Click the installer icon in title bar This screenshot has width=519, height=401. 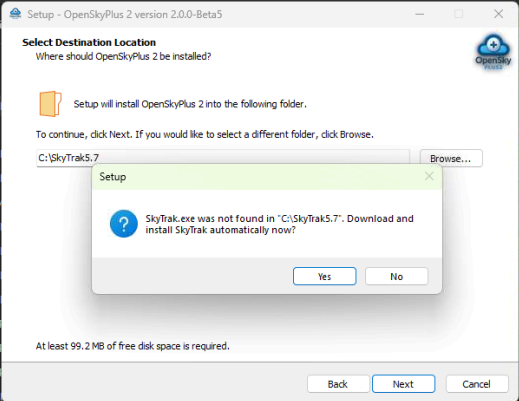(15, 14)
